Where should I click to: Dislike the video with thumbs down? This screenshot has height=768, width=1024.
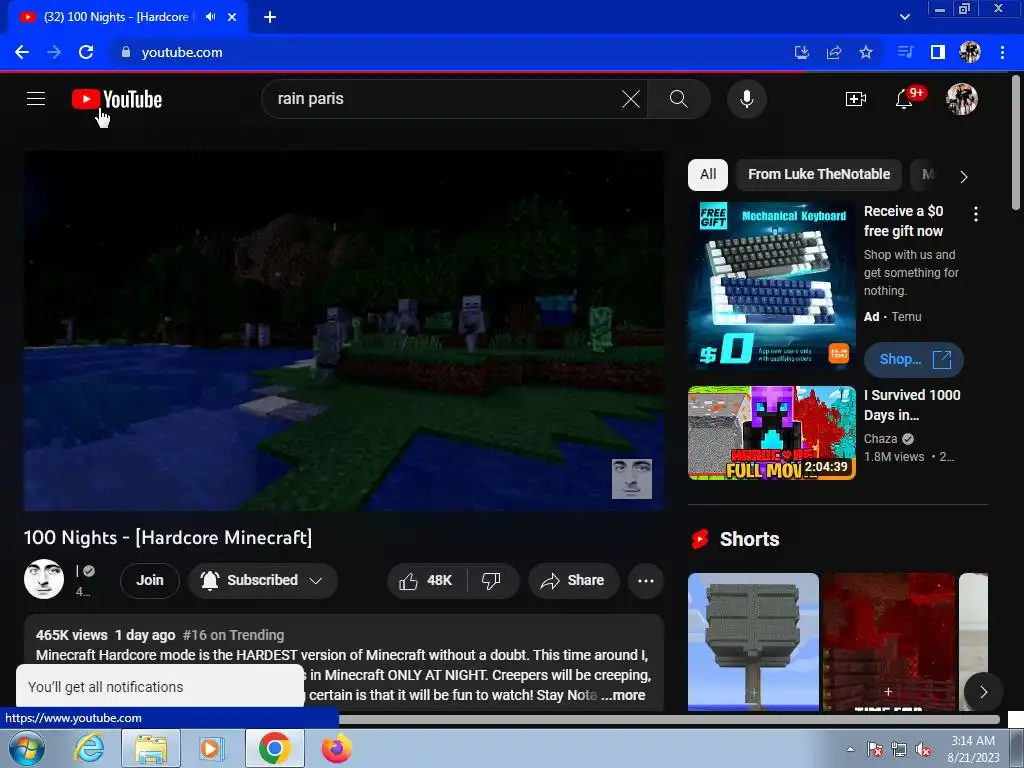(x=491, y=581)
